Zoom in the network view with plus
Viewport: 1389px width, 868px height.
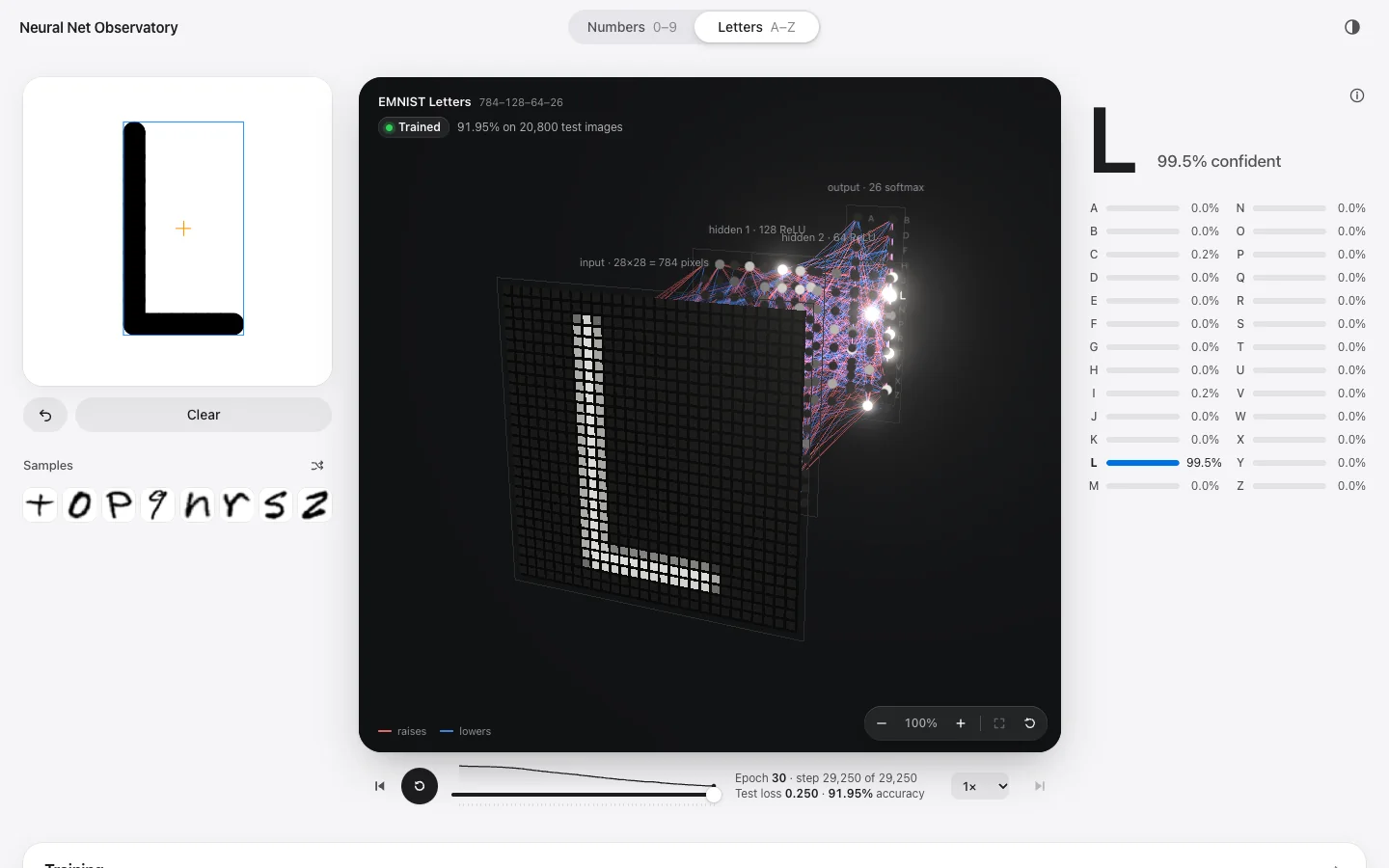coord(961,723)
